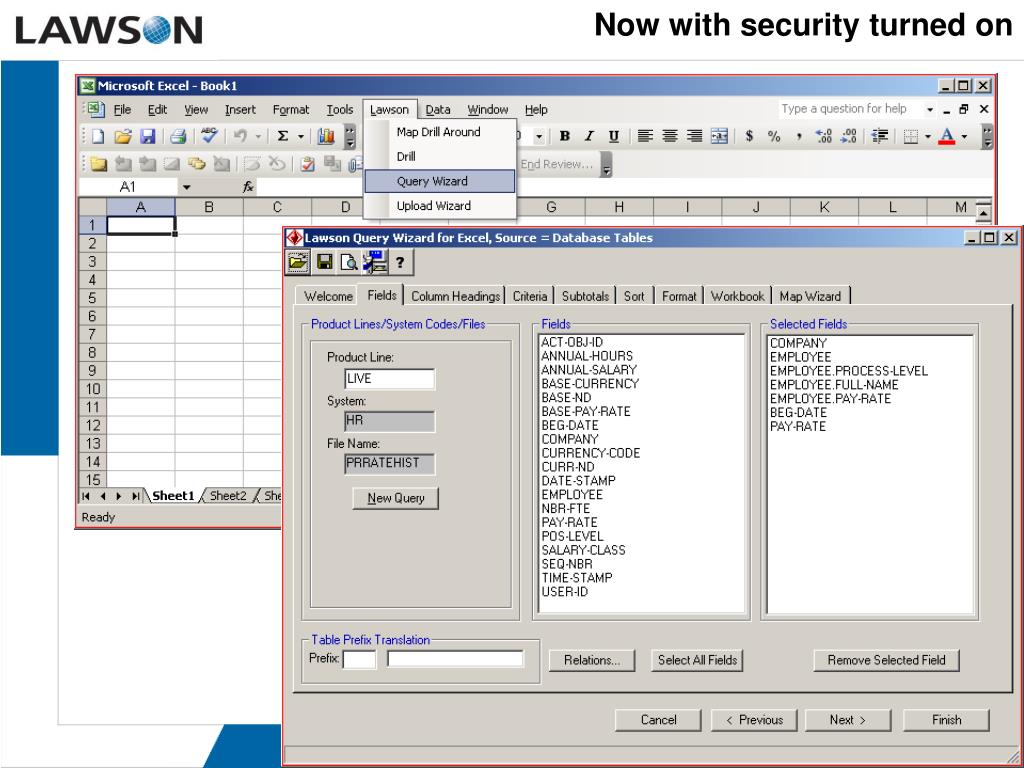Click the computer settings icon in Query Wizard
The width and height of the screenshot is (1024, 768).
point(376,262)
